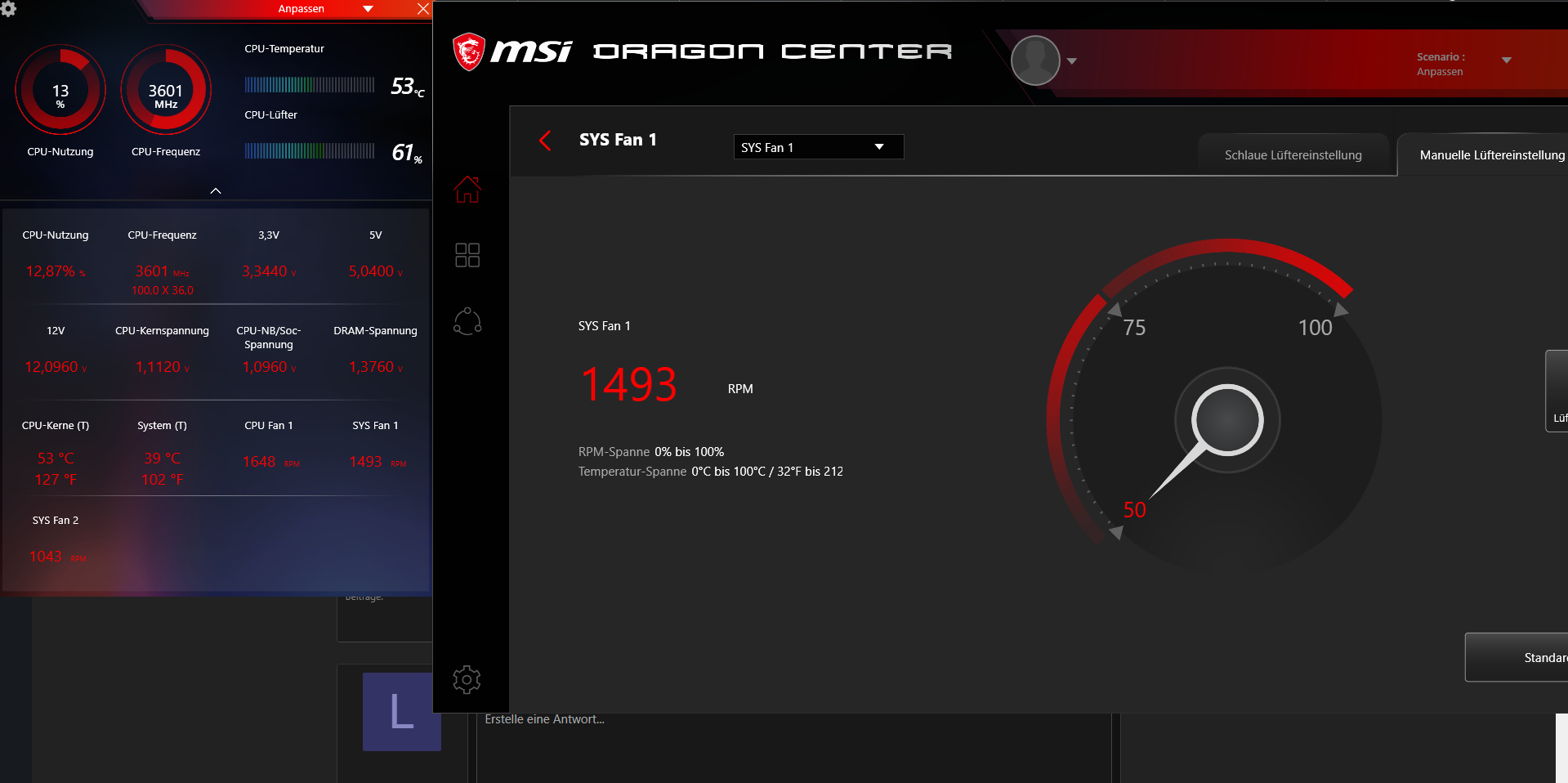
Task: Click the CPU-Nutzung circular gauge
Action: click(60, 90)
